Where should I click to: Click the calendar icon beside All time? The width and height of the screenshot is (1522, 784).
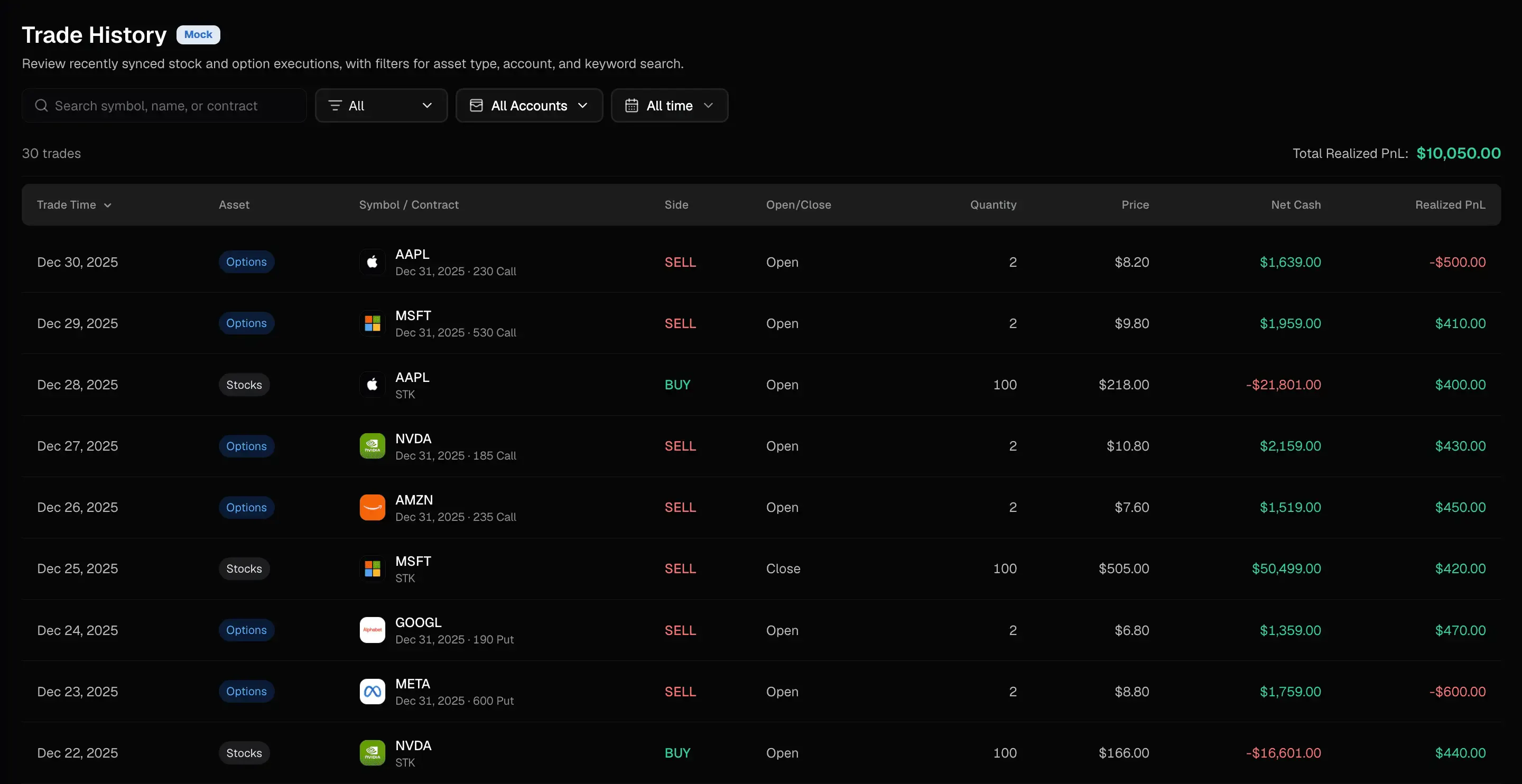pyautogui.click(x=632, y=105)
